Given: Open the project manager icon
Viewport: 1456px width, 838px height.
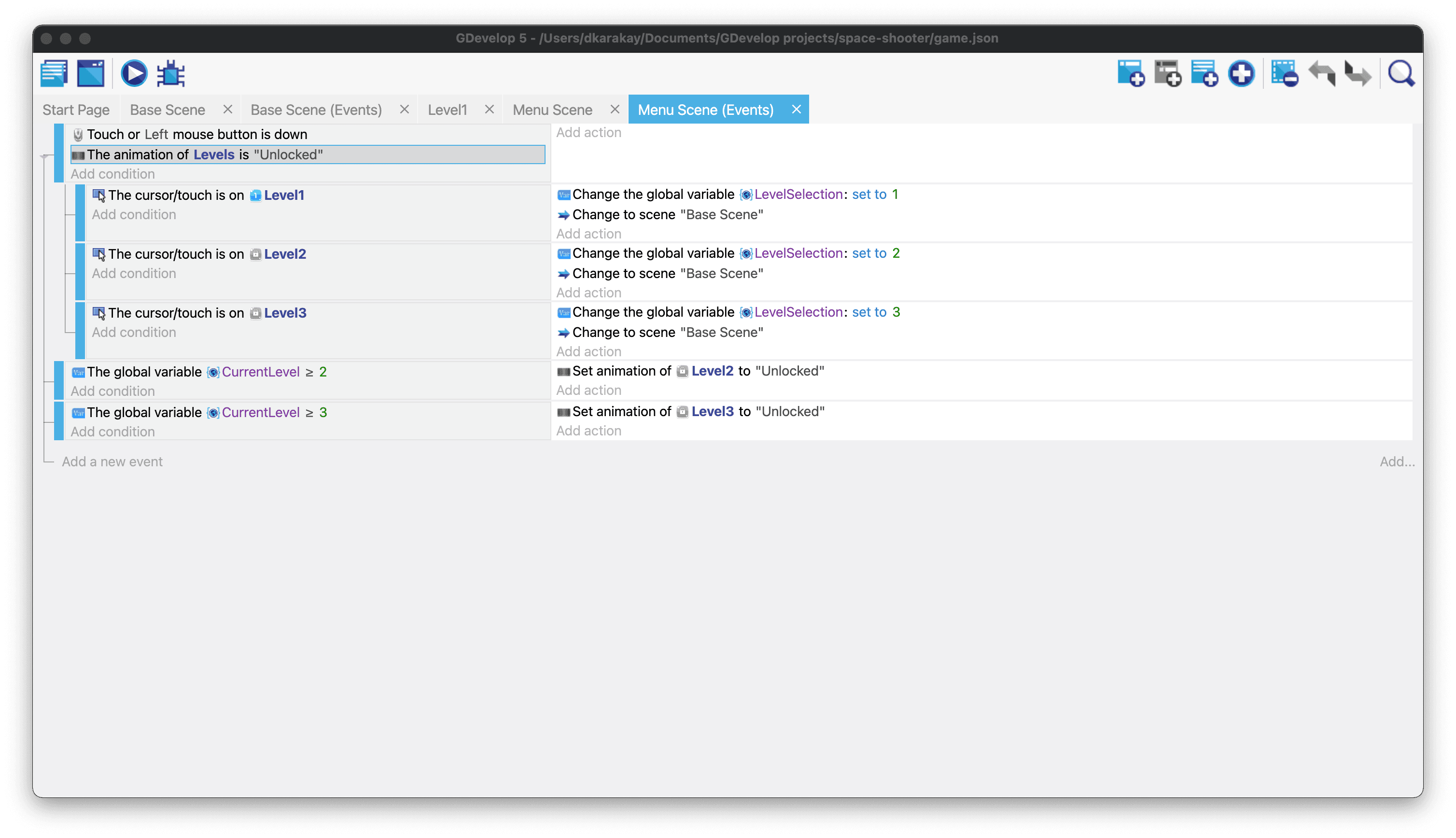Looking at the screenshot, I should (54, 74).
